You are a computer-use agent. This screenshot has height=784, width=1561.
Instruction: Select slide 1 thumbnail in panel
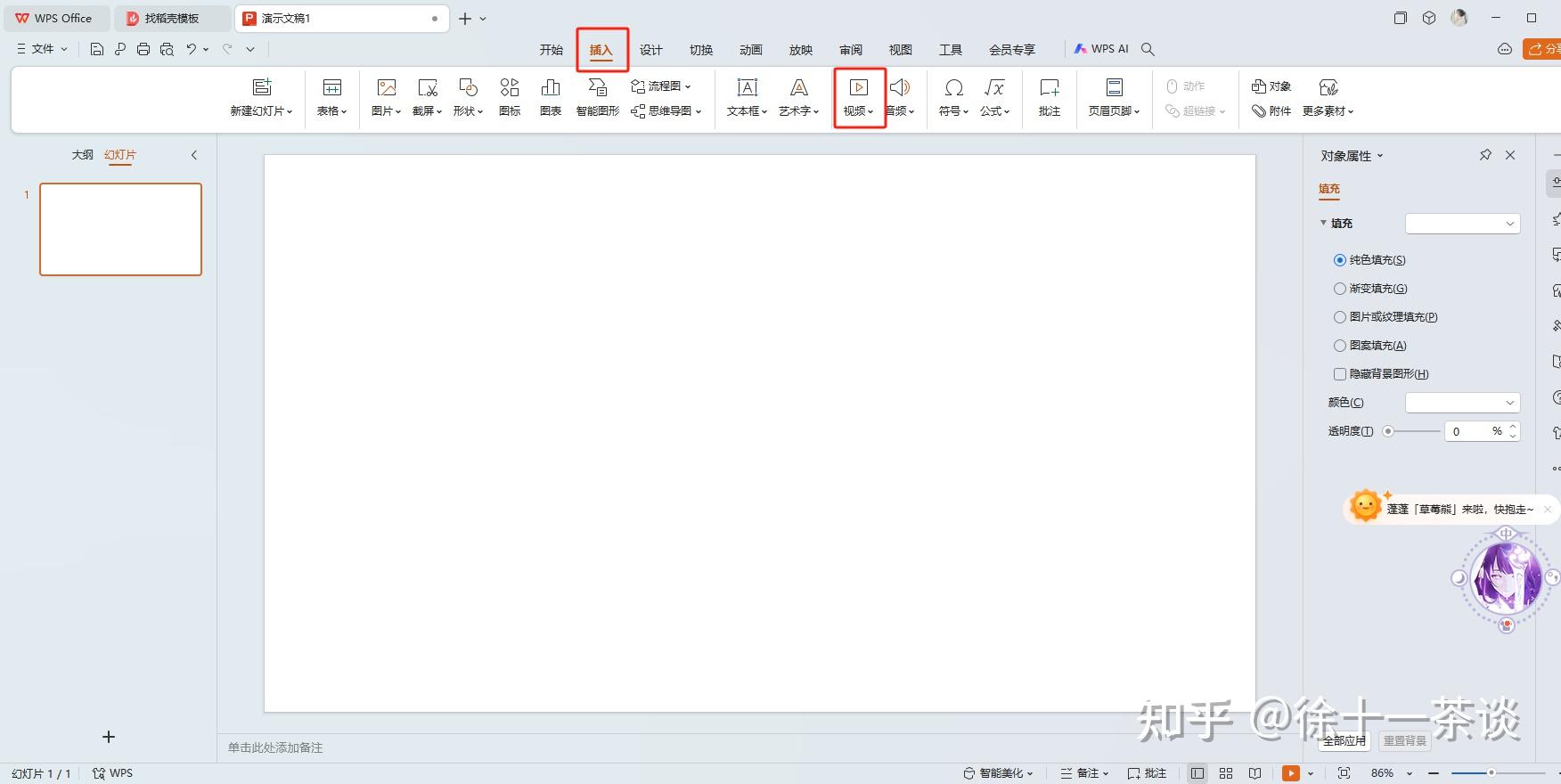click(120, 229)
